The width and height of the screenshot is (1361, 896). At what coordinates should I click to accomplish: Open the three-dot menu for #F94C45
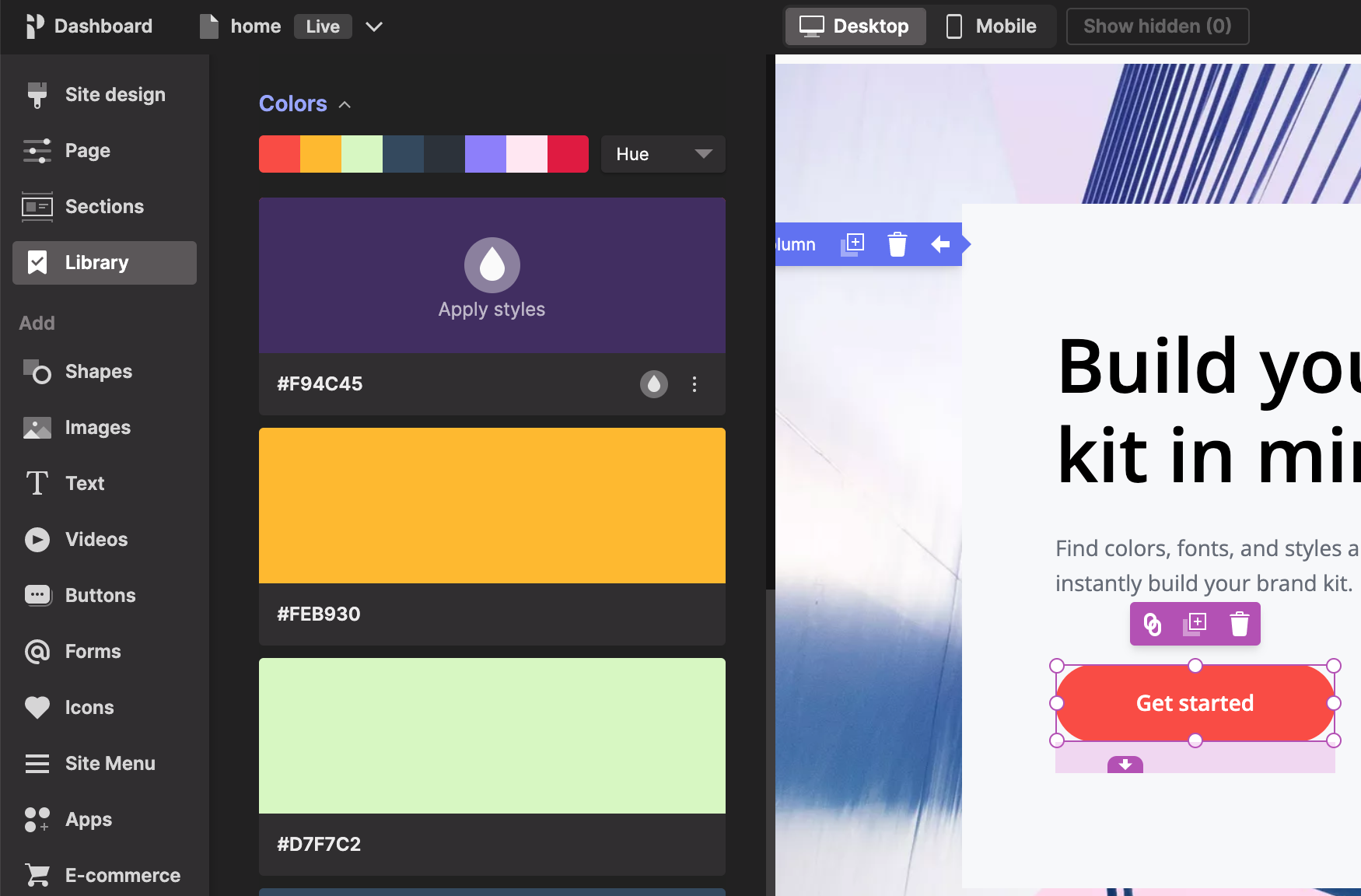pos(694,383)
